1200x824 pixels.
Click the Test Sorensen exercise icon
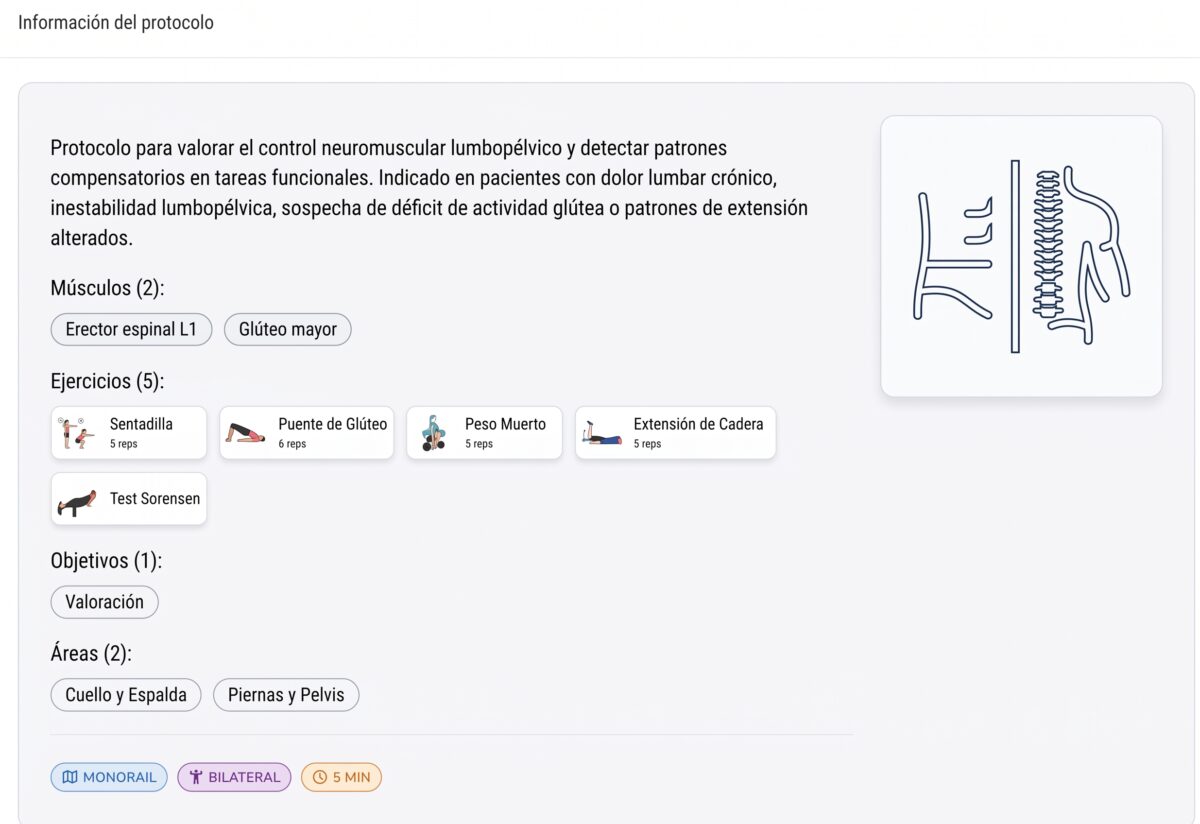[x=77, y=499]
